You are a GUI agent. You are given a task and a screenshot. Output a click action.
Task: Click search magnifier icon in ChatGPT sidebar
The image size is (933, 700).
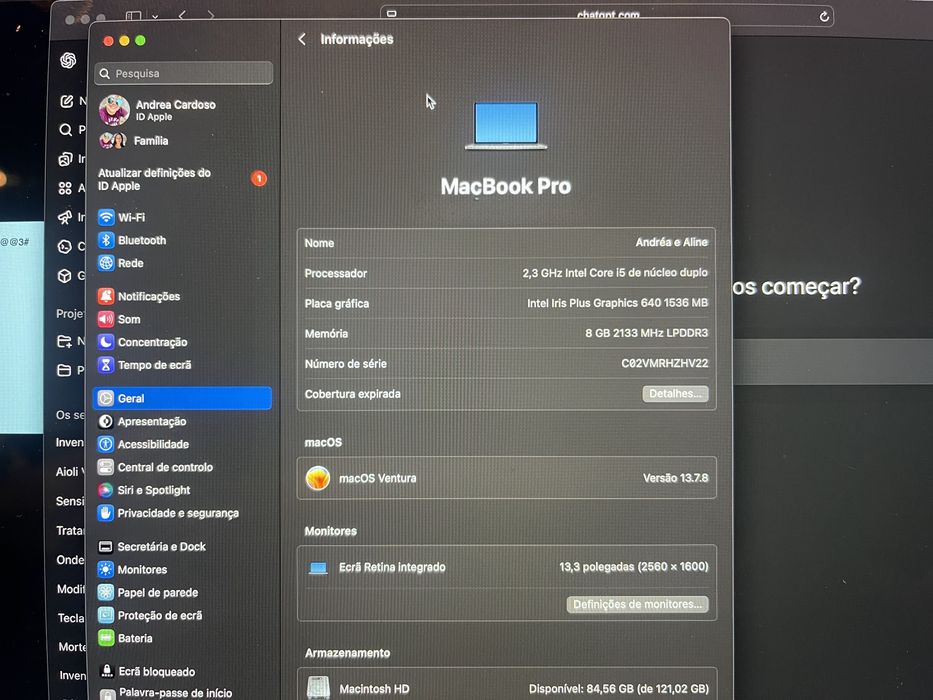click(66, 130)
